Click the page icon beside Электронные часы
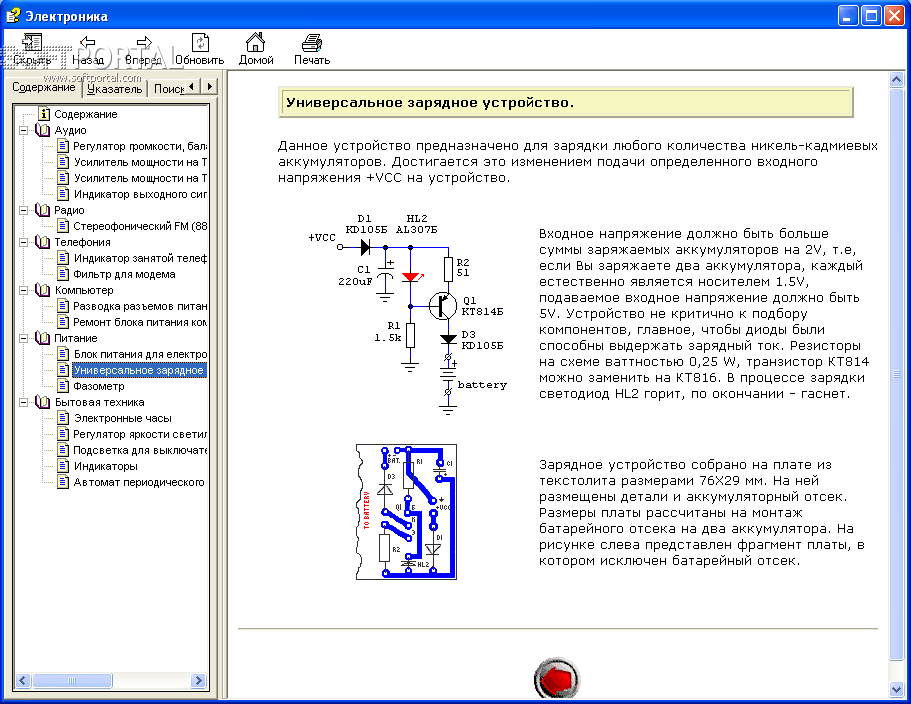This screenshot has width=911, height=704. click(63, 418)
